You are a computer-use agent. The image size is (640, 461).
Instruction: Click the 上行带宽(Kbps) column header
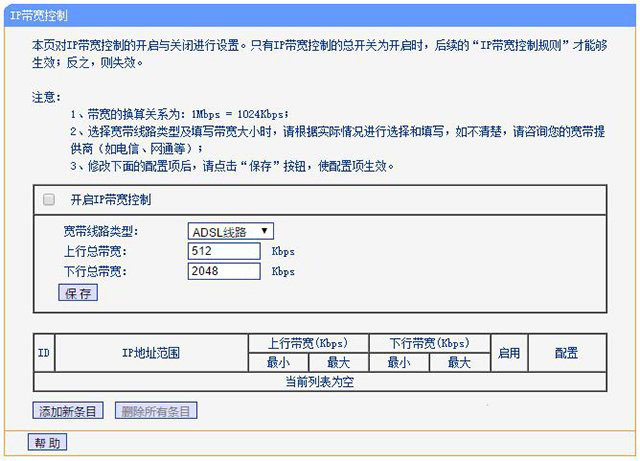pyautogui.click(x=309, y=343)
